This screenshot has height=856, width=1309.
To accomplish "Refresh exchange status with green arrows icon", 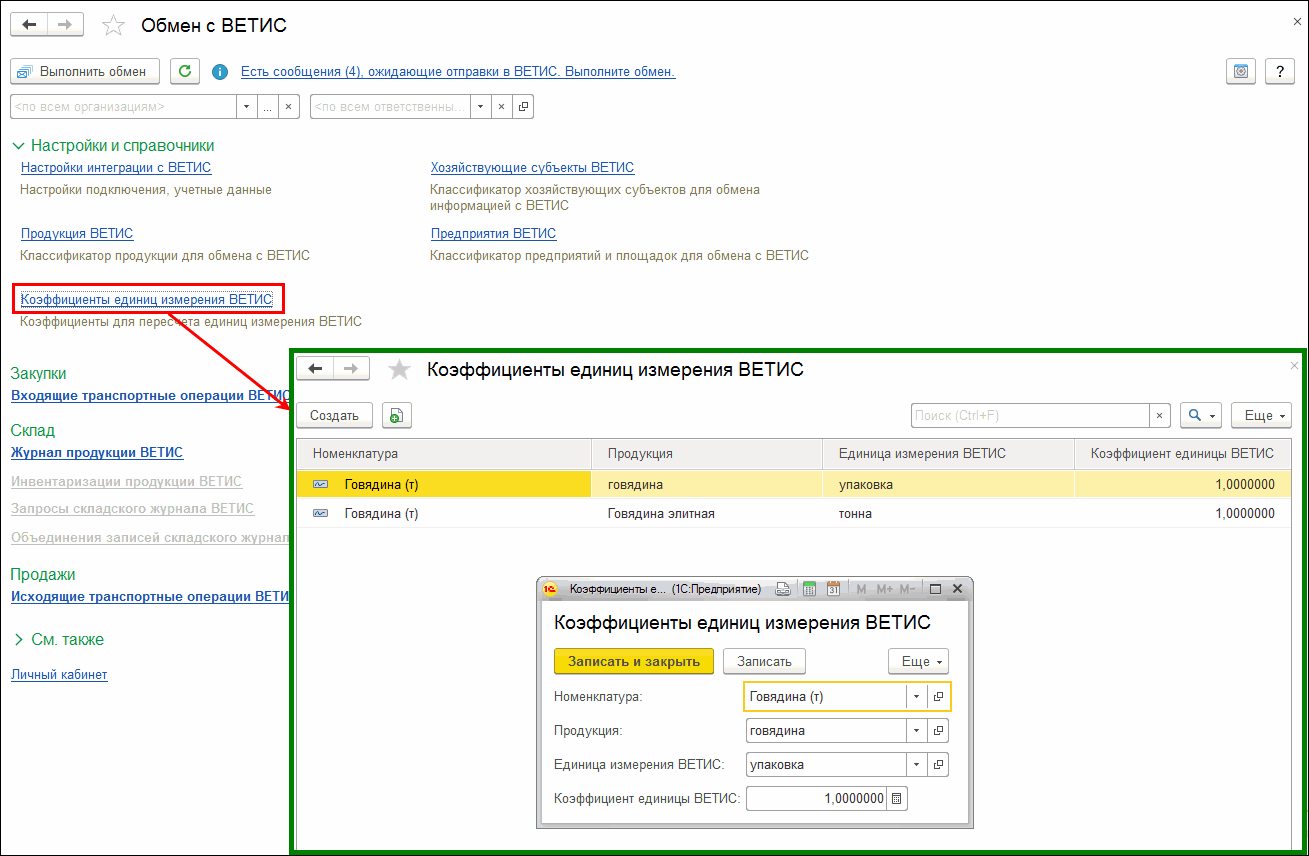I will pyautogui.click(x=185, y=71).
